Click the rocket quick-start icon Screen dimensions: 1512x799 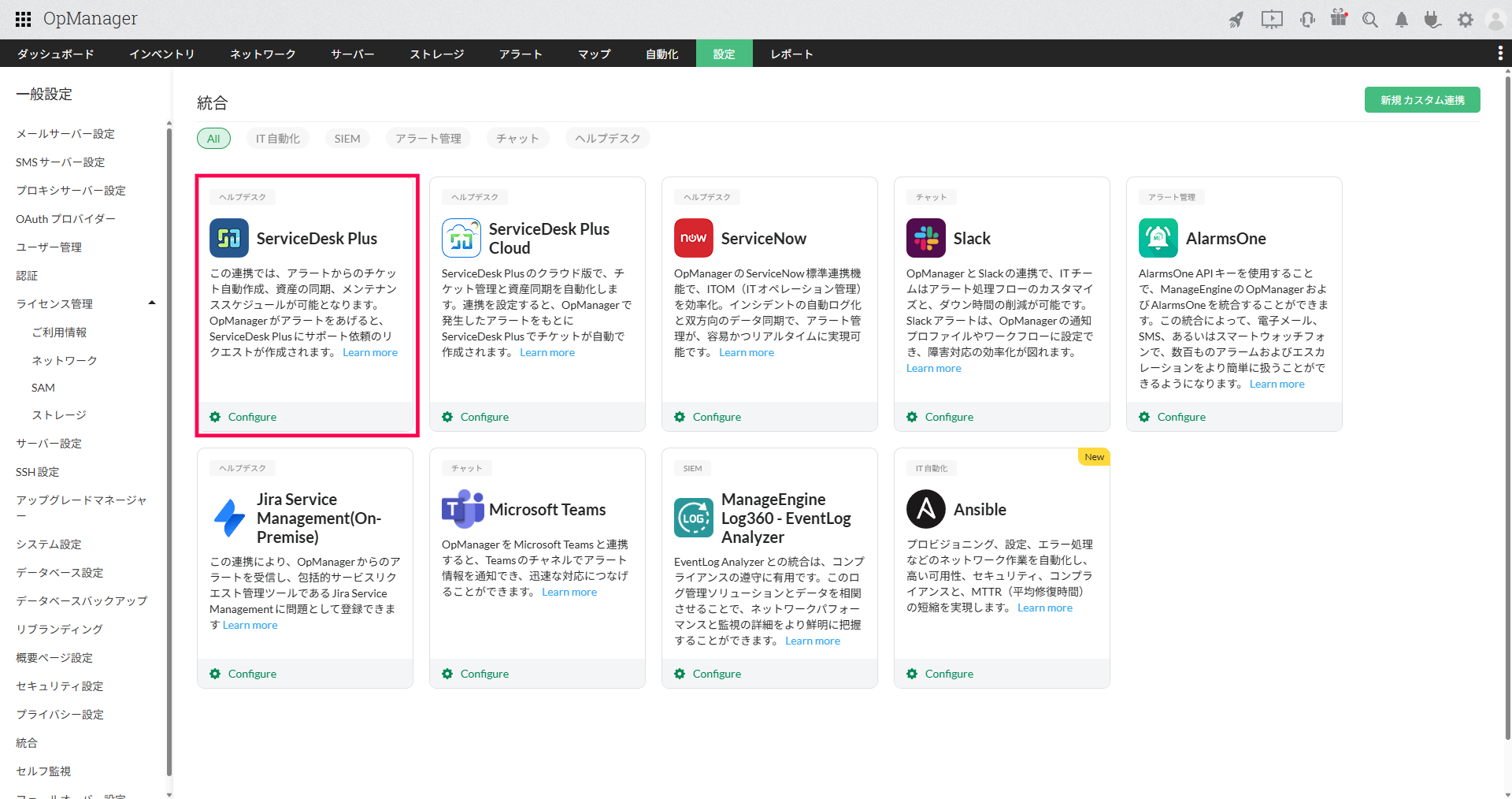pos(1236,20)
